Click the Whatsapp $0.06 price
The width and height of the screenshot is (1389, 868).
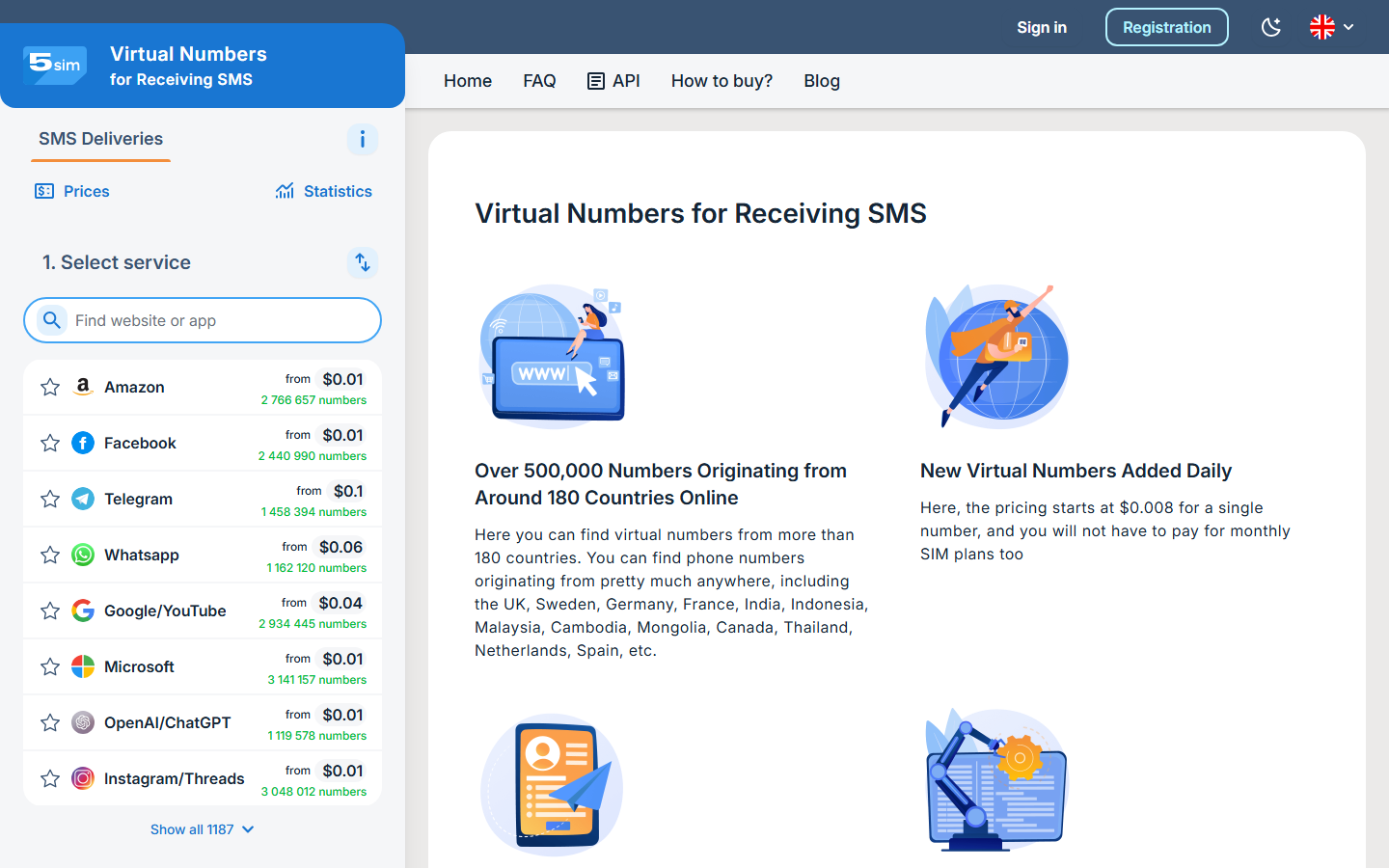[x=340, y=547]
